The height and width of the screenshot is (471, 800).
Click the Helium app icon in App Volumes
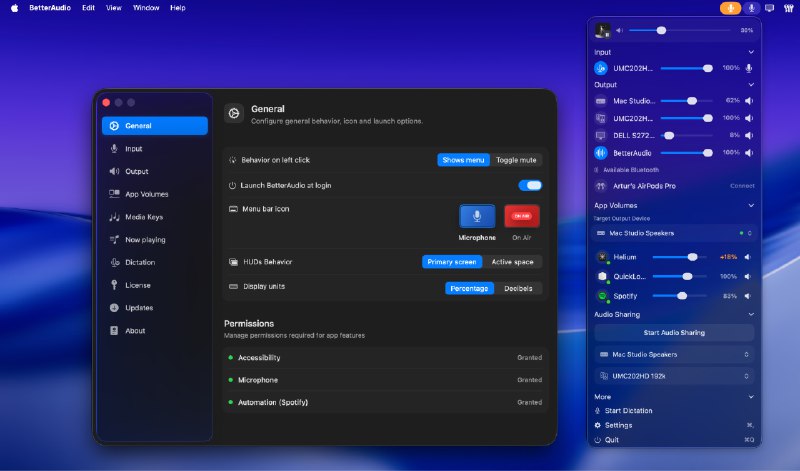point(603,257)
